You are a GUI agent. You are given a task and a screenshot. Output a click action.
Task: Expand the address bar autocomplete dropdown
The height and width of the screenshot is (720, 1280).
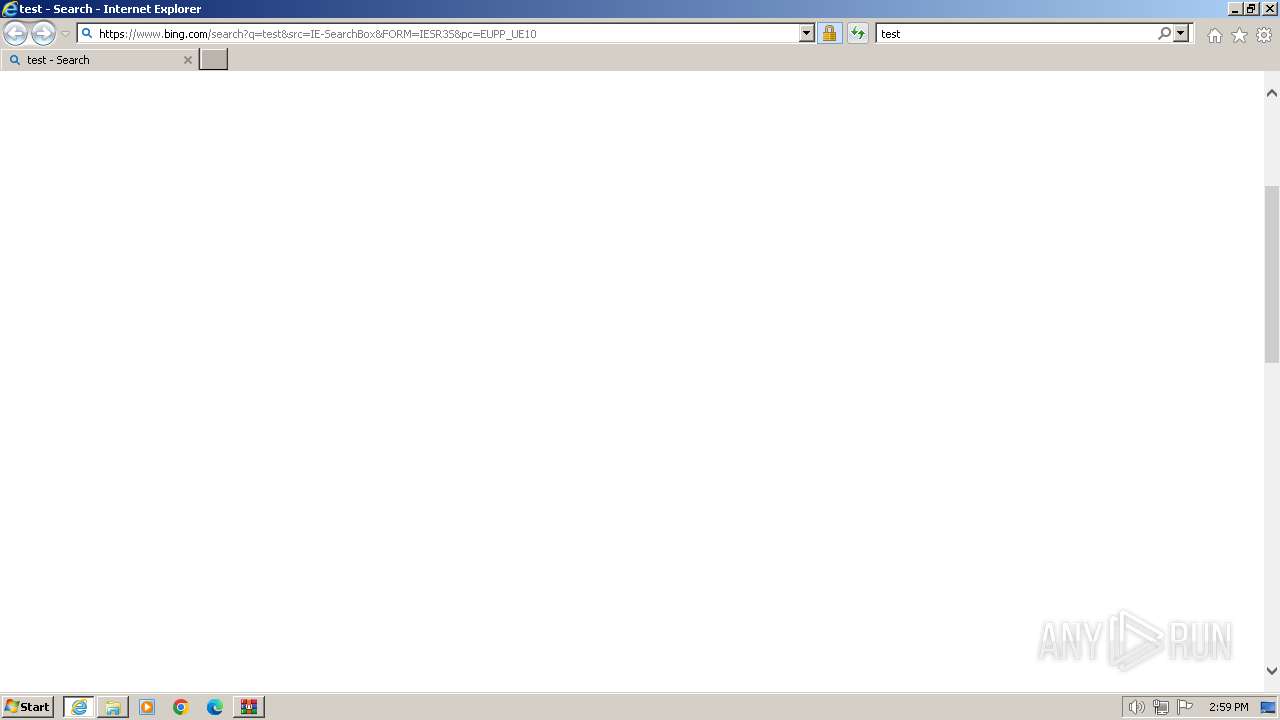[807, 34]
